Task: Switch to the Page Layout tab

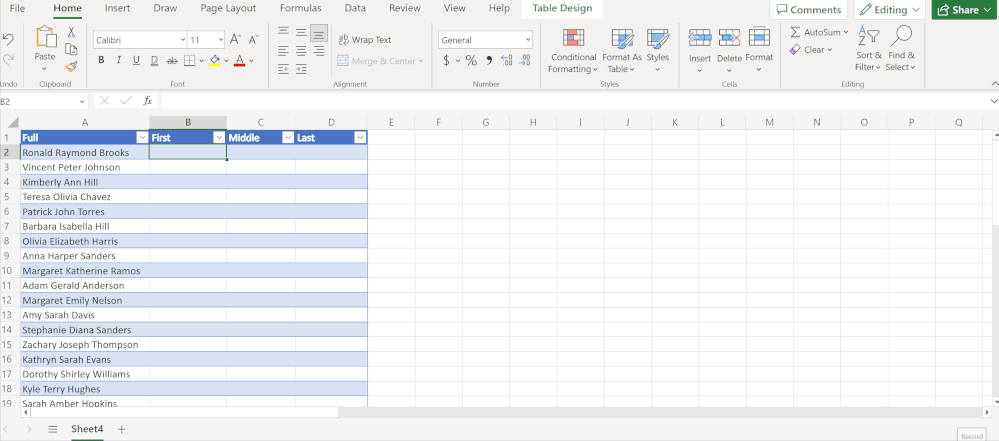Action: click(228, 8)
